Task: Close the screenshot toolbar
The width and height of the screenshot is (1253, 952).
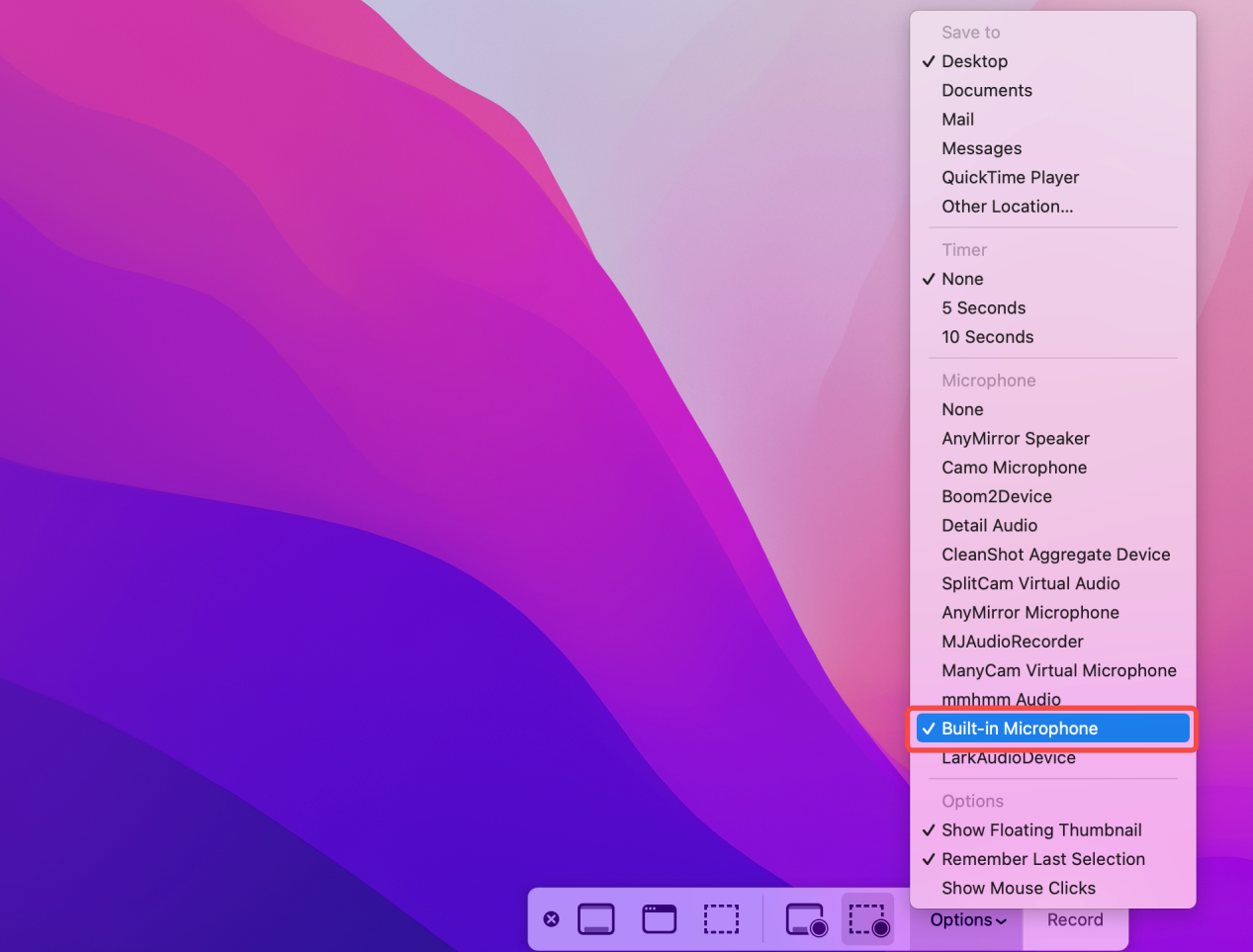Action: tap(552, 919)
